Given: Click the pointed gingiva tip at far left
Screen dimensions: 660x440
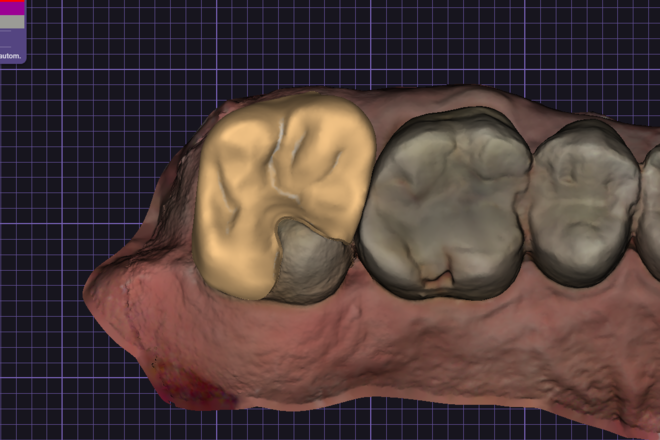Looking at the screenshot, I should coord(90,291).
